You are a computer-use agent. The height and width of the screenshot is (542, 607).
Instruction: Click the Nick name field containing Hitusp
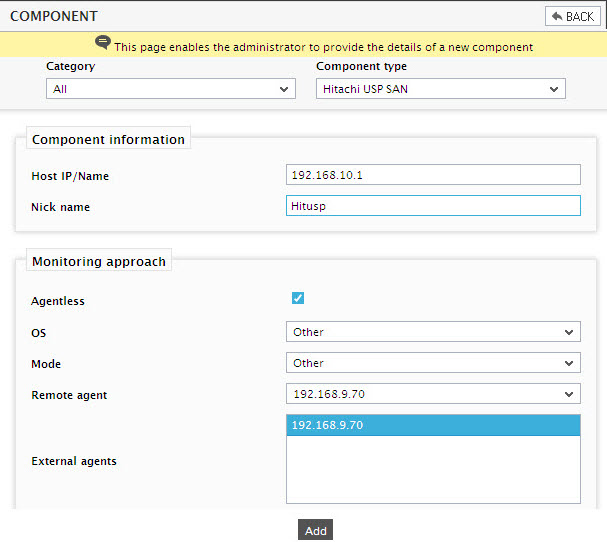pos(433,206)
